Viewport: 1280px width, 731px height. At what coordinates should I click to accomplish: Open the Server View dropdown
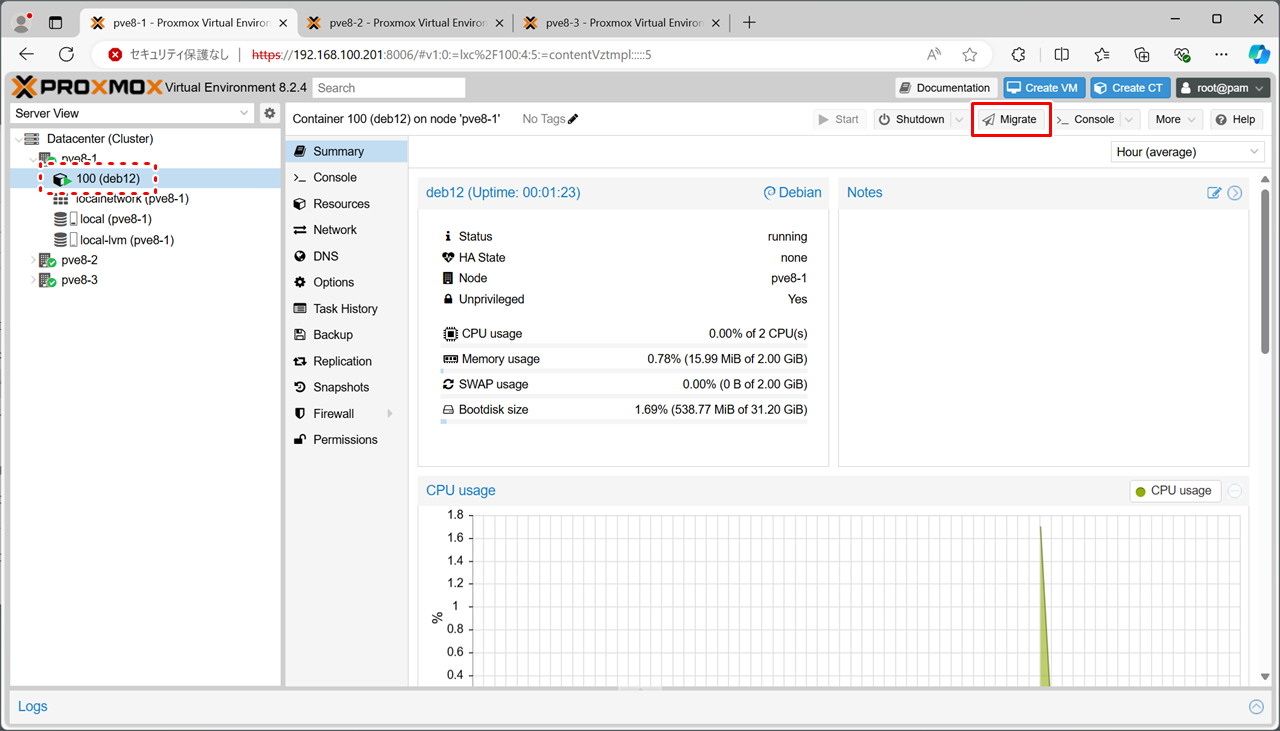pyautogui.click(x=132, y=114)
